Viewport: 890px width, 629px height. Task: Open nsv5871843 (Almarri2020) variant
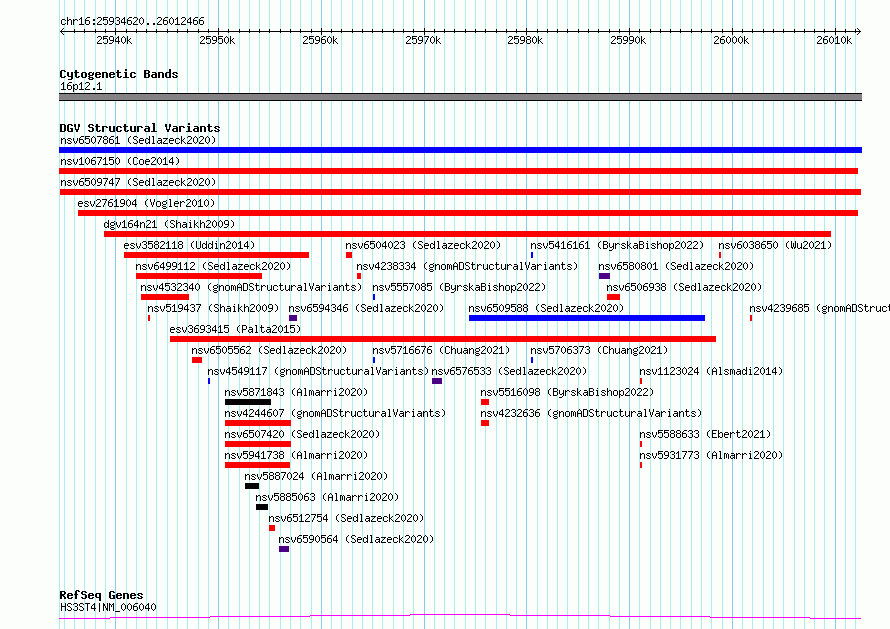pos(296,392)
